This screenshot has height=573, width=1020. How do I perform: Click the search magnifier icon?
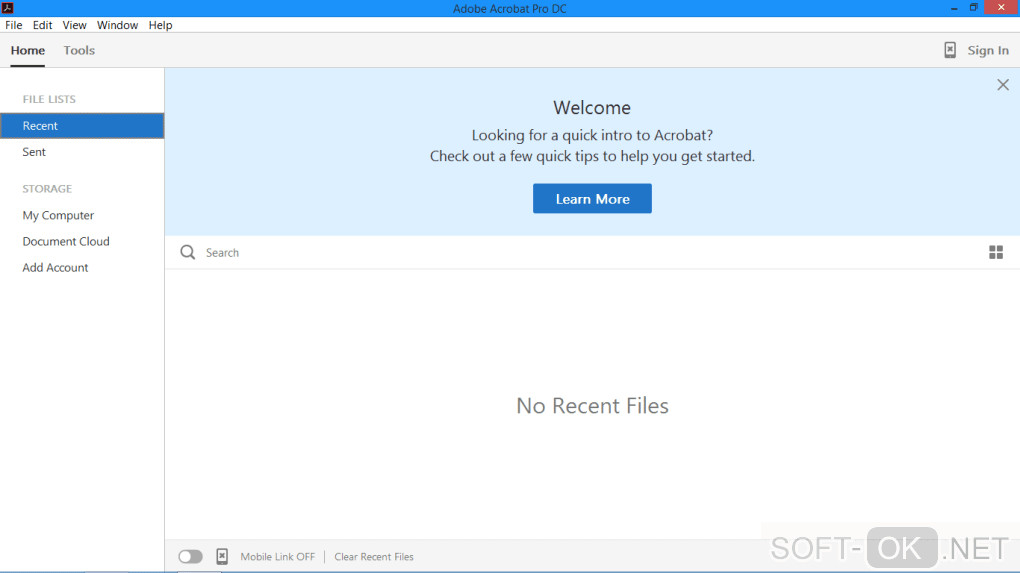(x=187, y=252)
